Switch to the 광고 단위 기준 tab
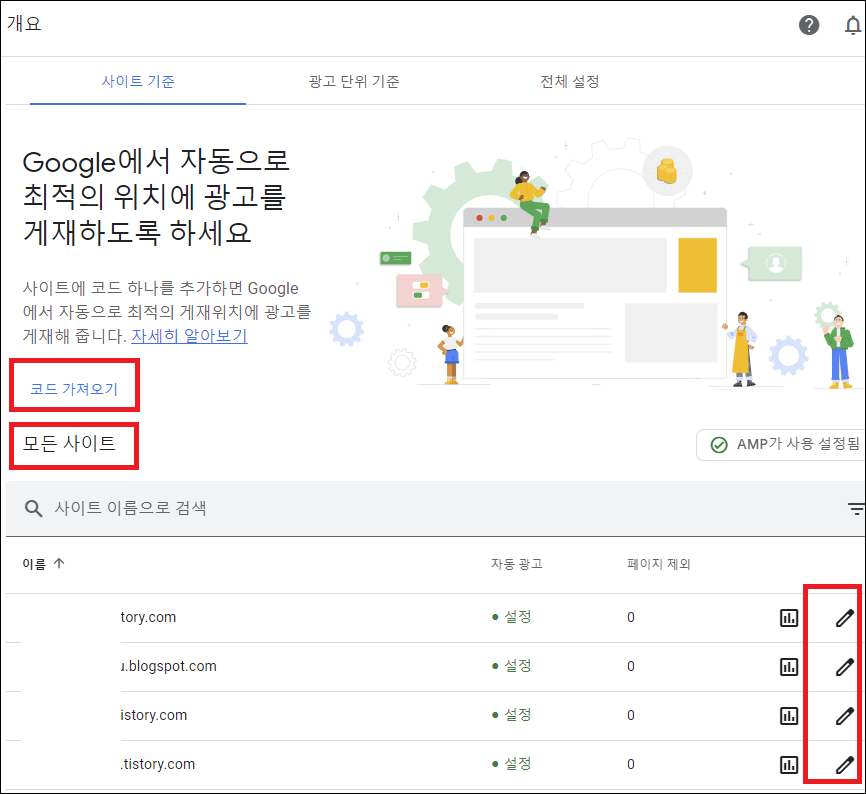This screenshot has height=794, width=866. (x=353, y=82)
